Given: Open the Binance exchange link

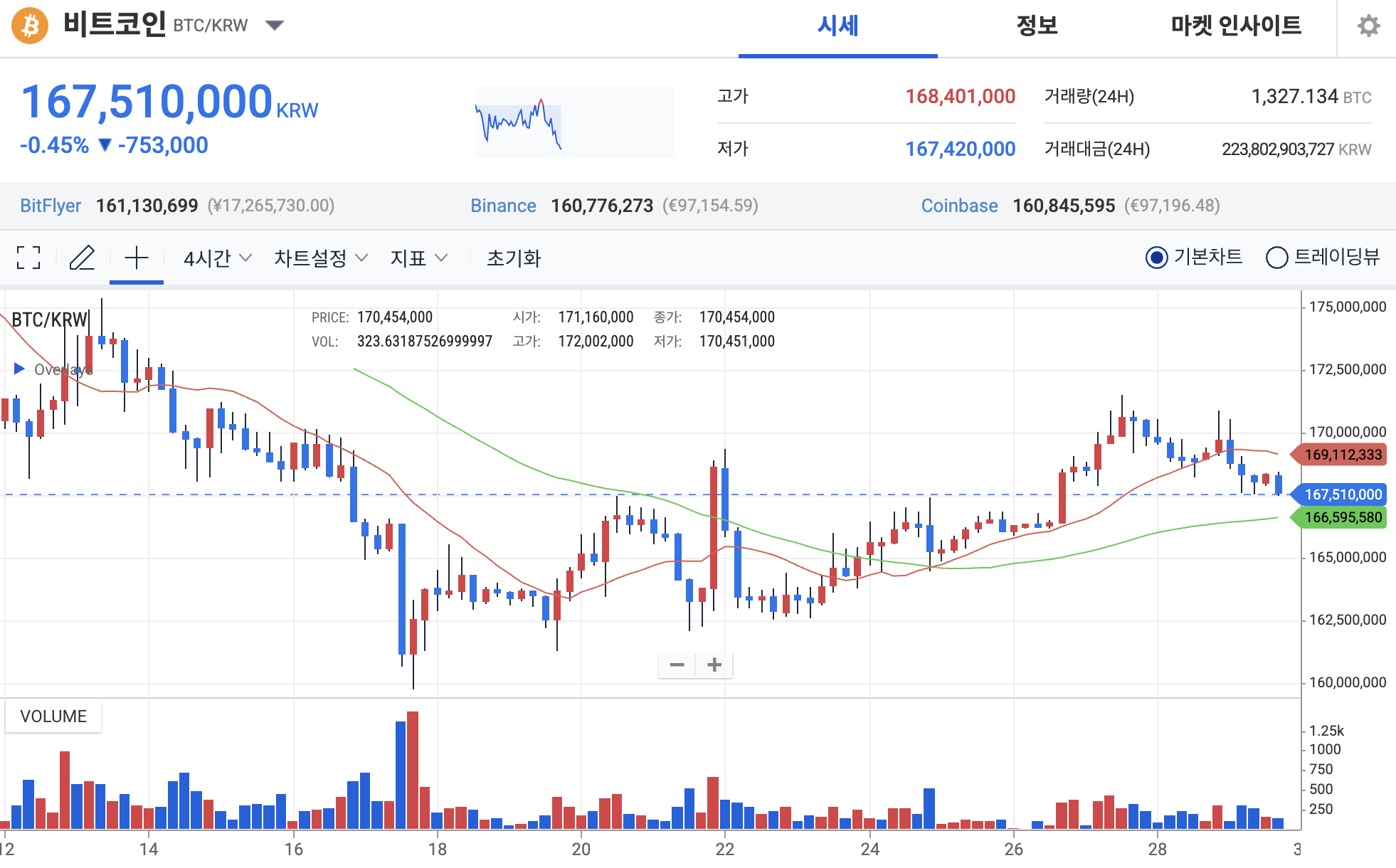Looking at the screenshot, I should (504, 206).
